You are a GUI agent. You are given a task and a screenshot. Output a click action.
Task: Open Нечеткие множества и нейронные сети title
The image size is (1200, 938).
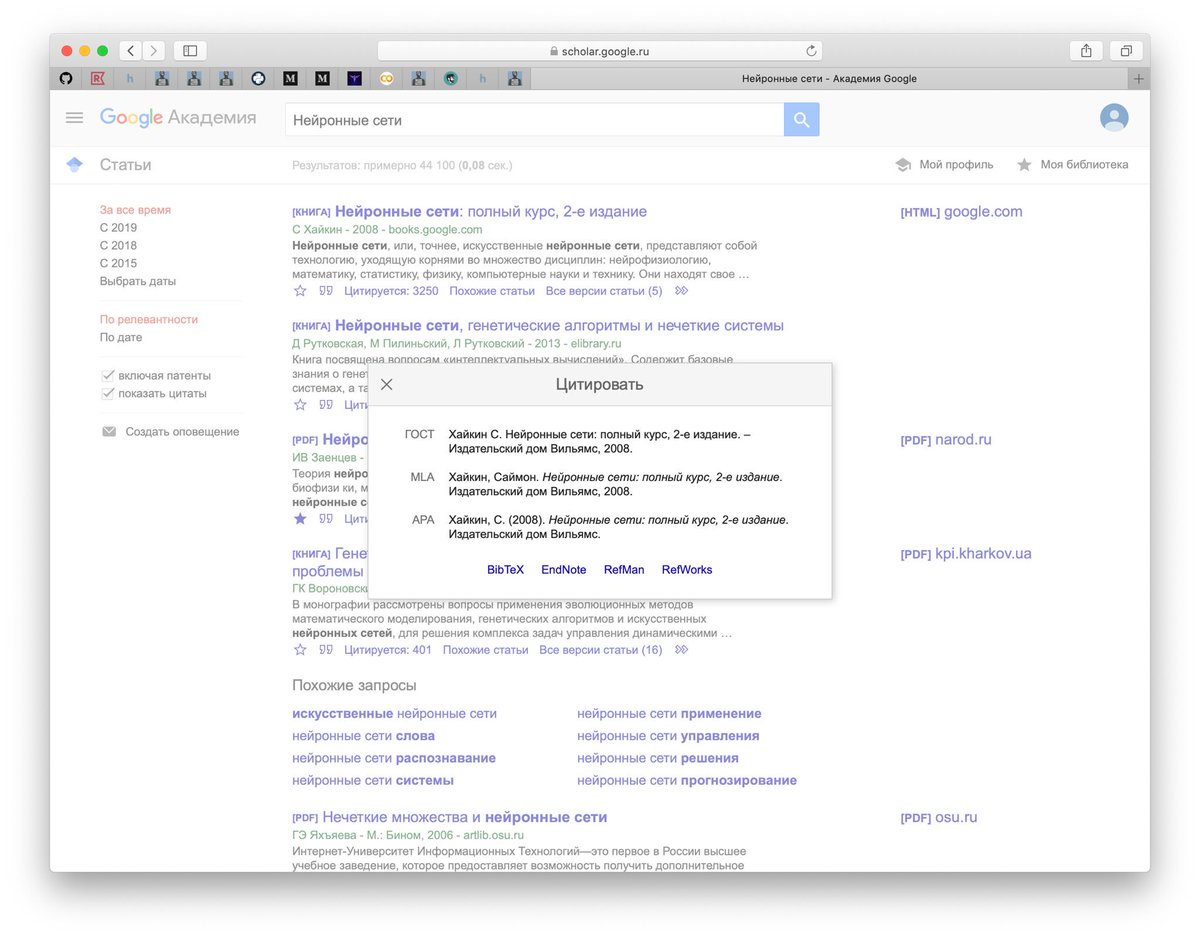465,818
